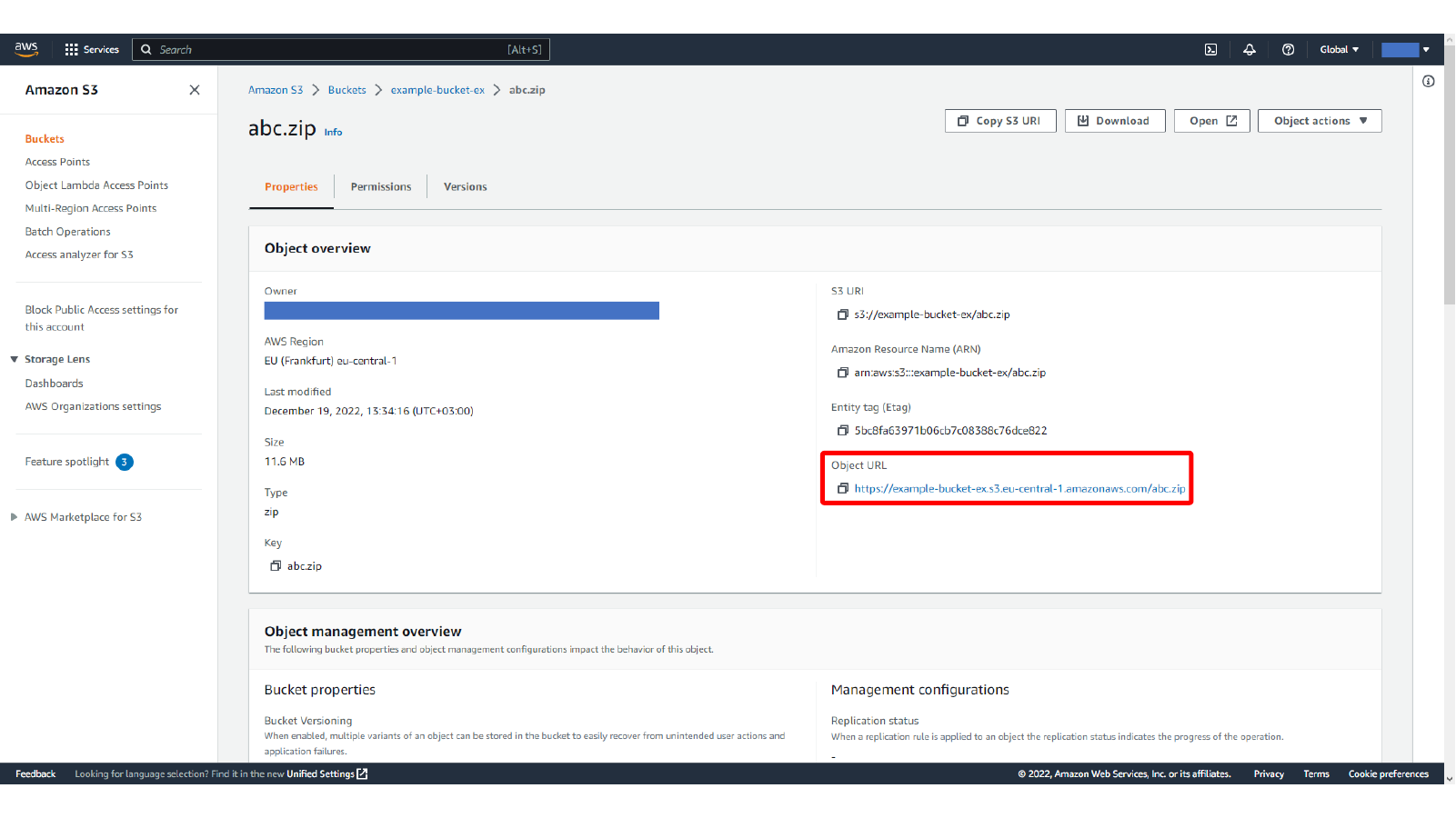
Task: Open the Object actions dropdown
Action: coord(1320,121)
